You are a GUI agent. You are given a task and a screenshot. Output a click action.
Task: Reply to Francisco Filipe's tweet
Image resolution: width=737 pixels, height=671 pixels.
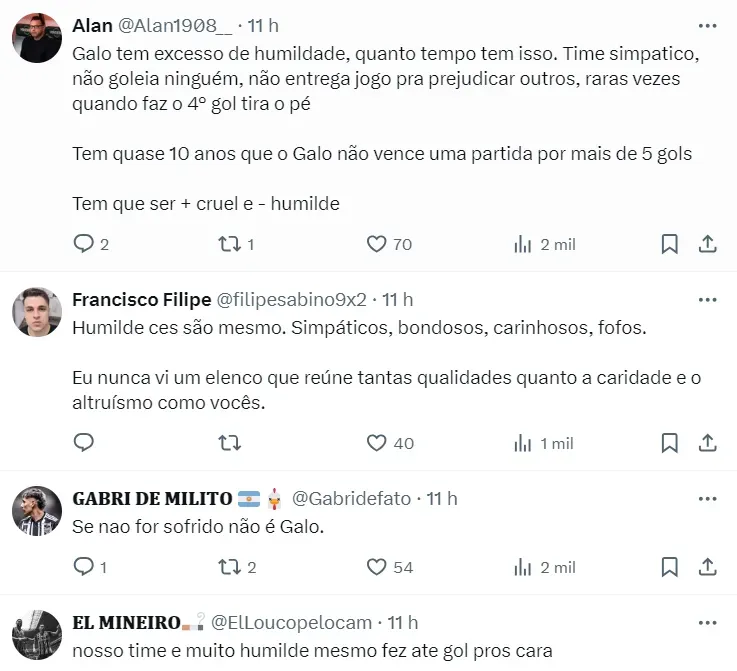tap(84, 443)
